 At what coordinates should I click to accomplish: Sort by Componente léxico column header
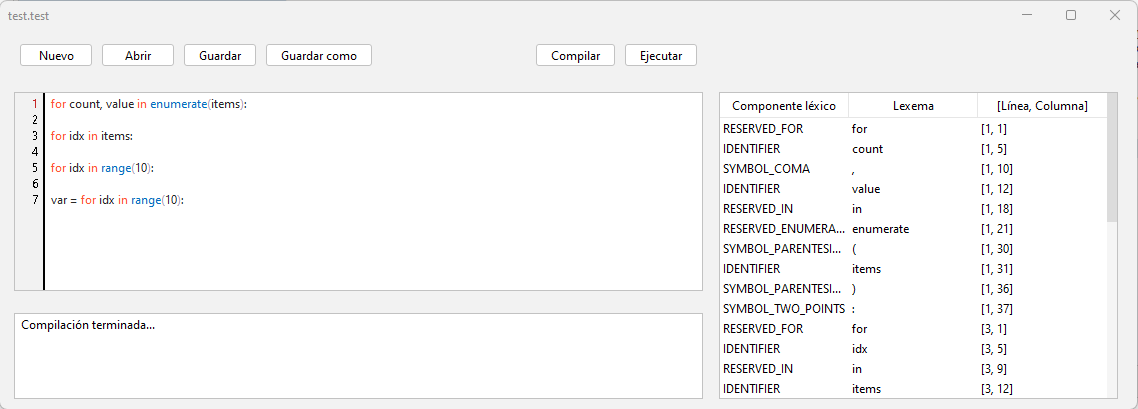pos(784,106)
